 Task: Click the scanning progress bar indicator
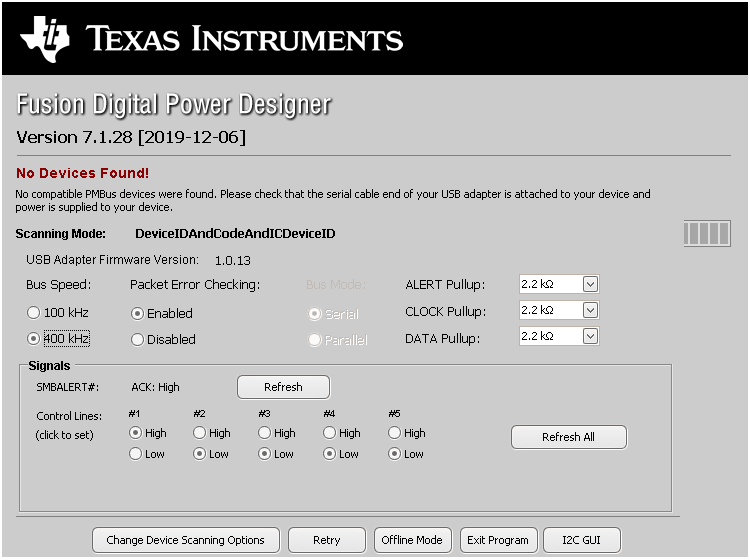pos(706,234)
